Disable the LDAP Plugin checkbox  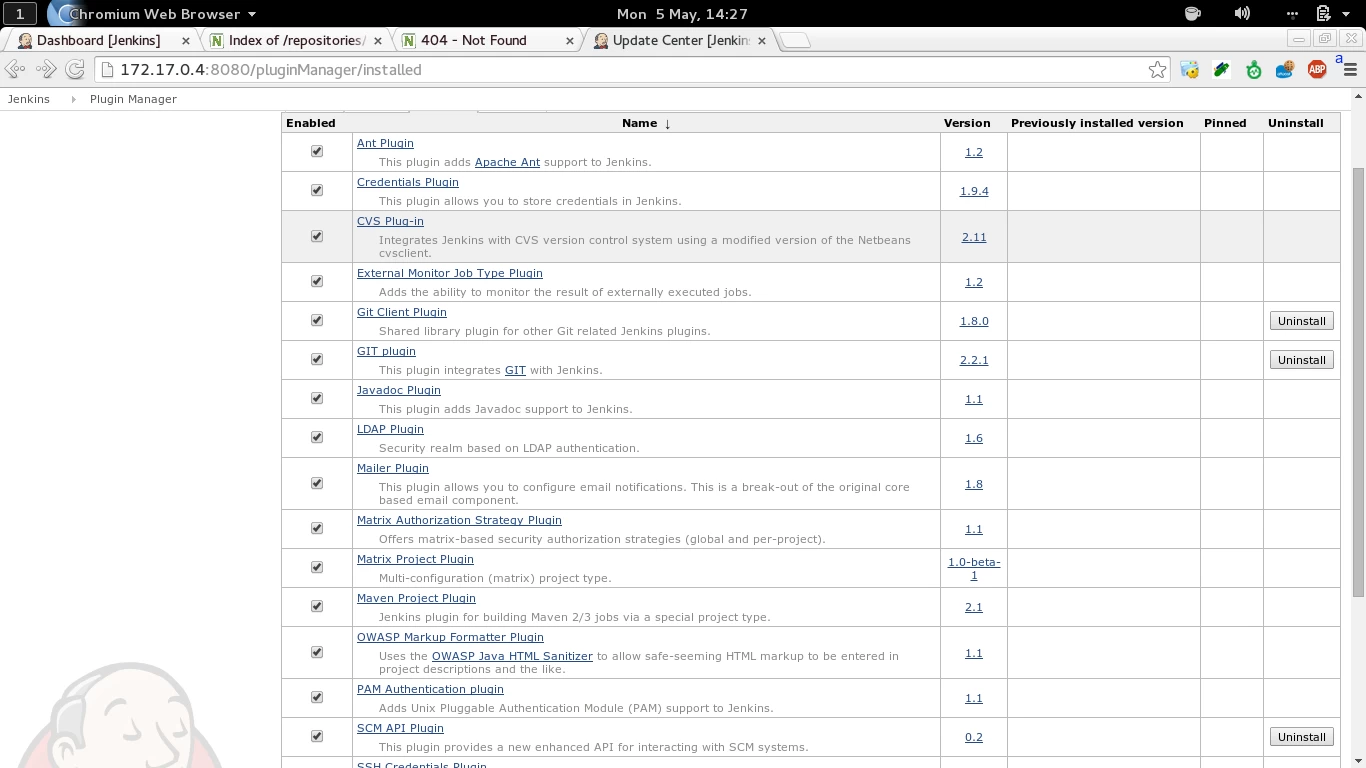click(317, 437)
